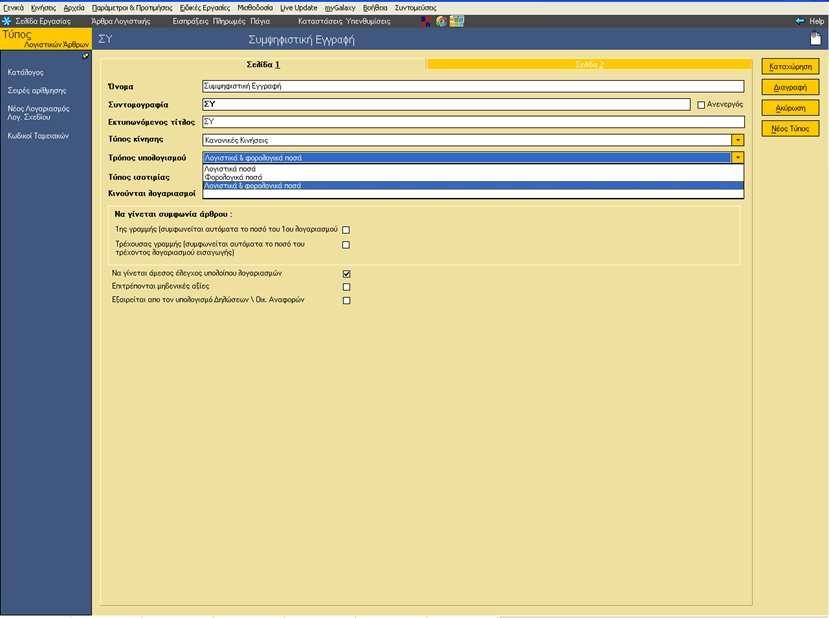
Task: Click the red and blue figures toolbar icon
Action: (426, 22)
